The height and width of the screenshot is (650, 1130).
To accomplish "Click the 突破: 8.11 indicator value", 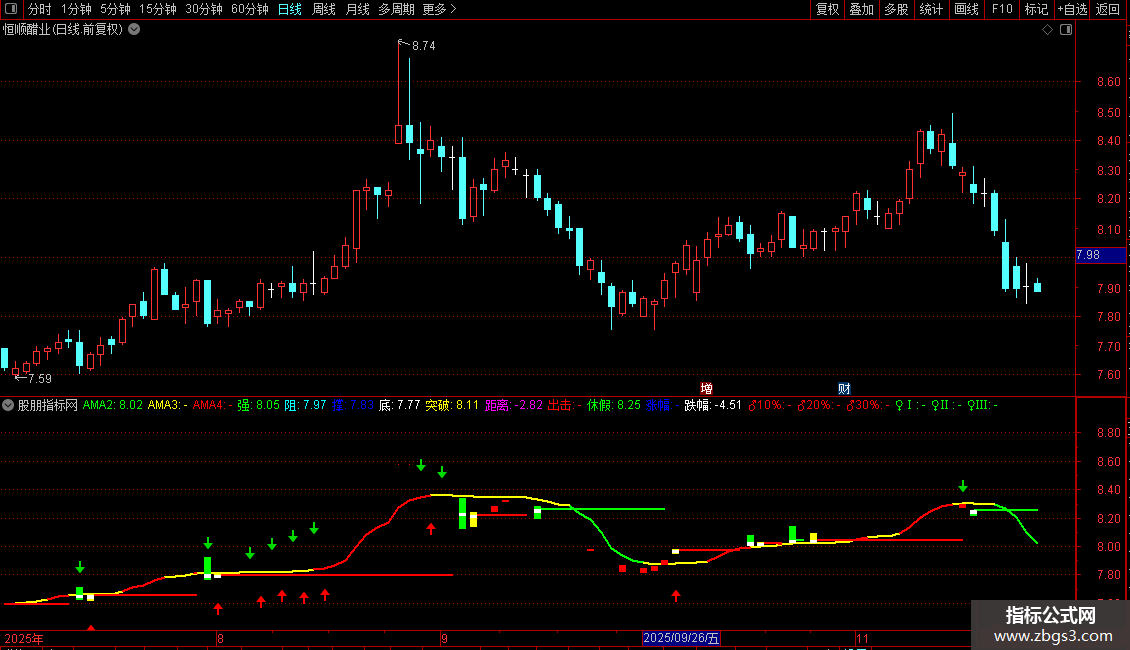I will tap(452, 405).
